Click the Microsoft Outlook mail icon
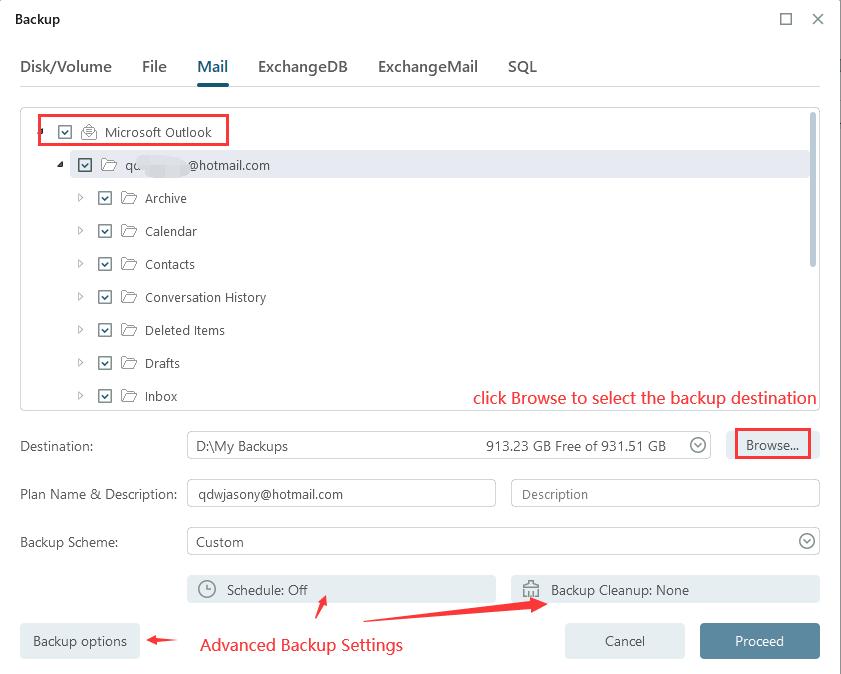Screen dimensions: 841x674 (89, 132)
